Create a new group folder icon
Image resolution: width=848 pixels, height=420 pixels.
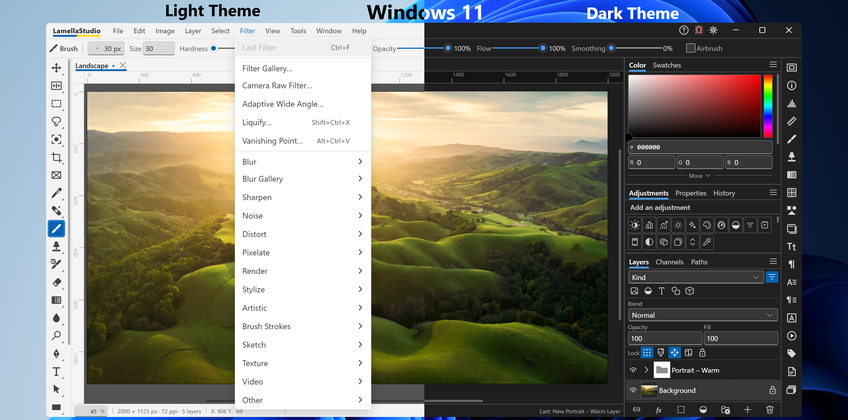point(726,410)
